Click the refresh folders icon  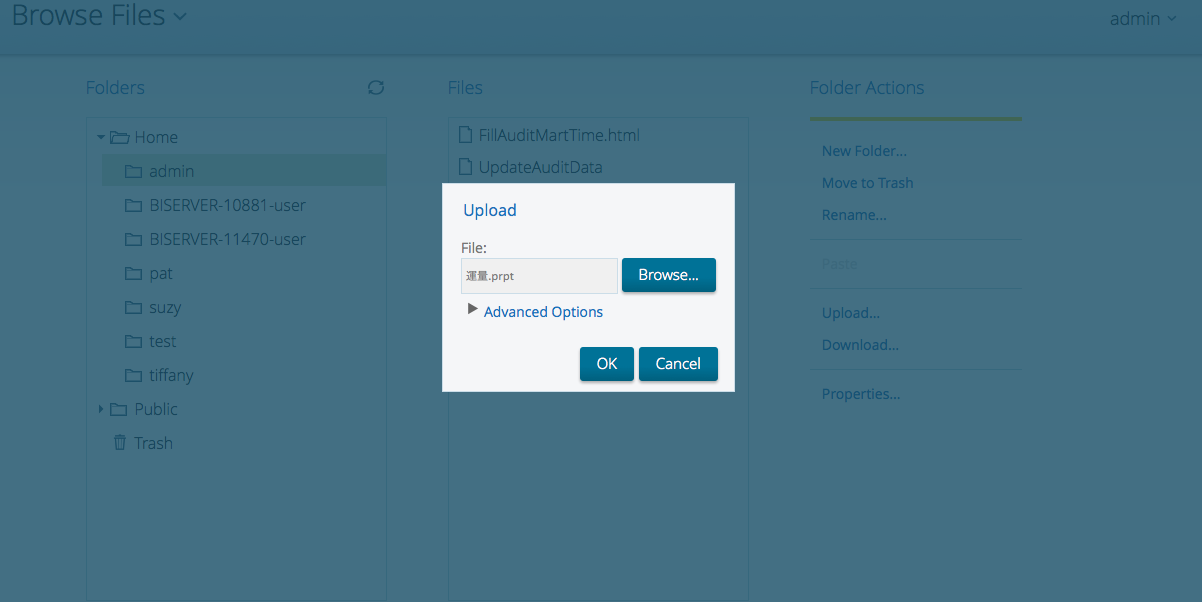(x=376, y=88)
